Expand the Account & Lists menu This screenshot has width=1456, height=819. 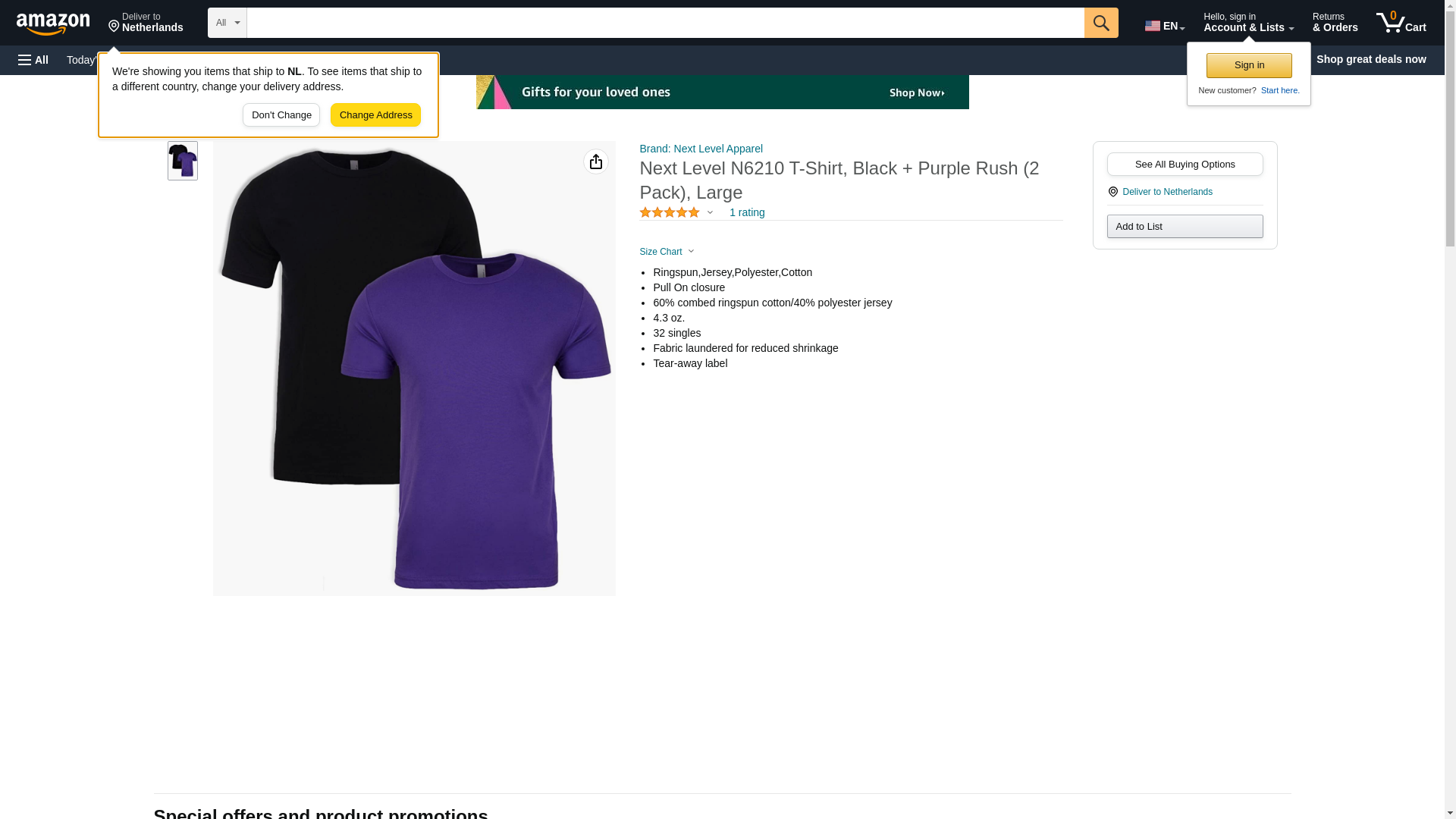(x=1247, y=23)
